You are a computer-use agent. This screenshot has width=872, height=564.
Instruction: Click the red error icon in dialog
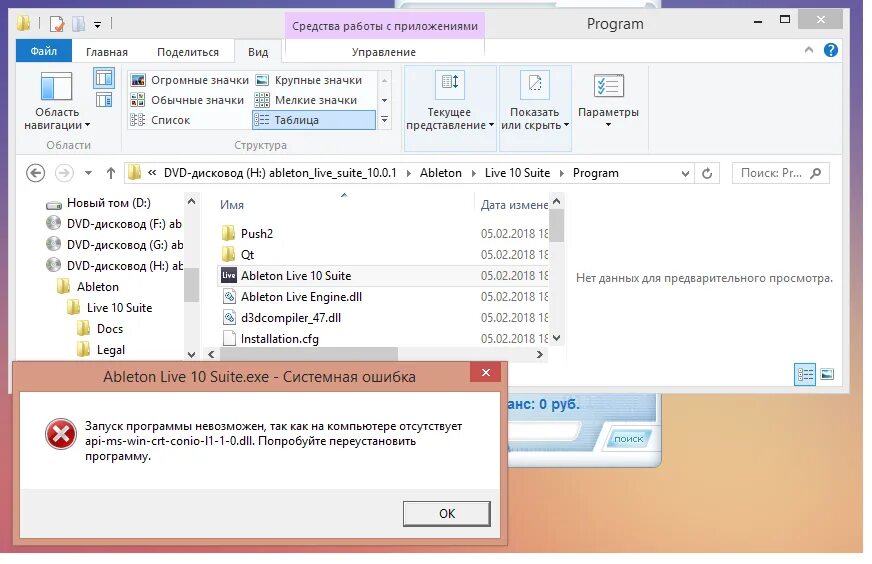click(x=61, y=434)
